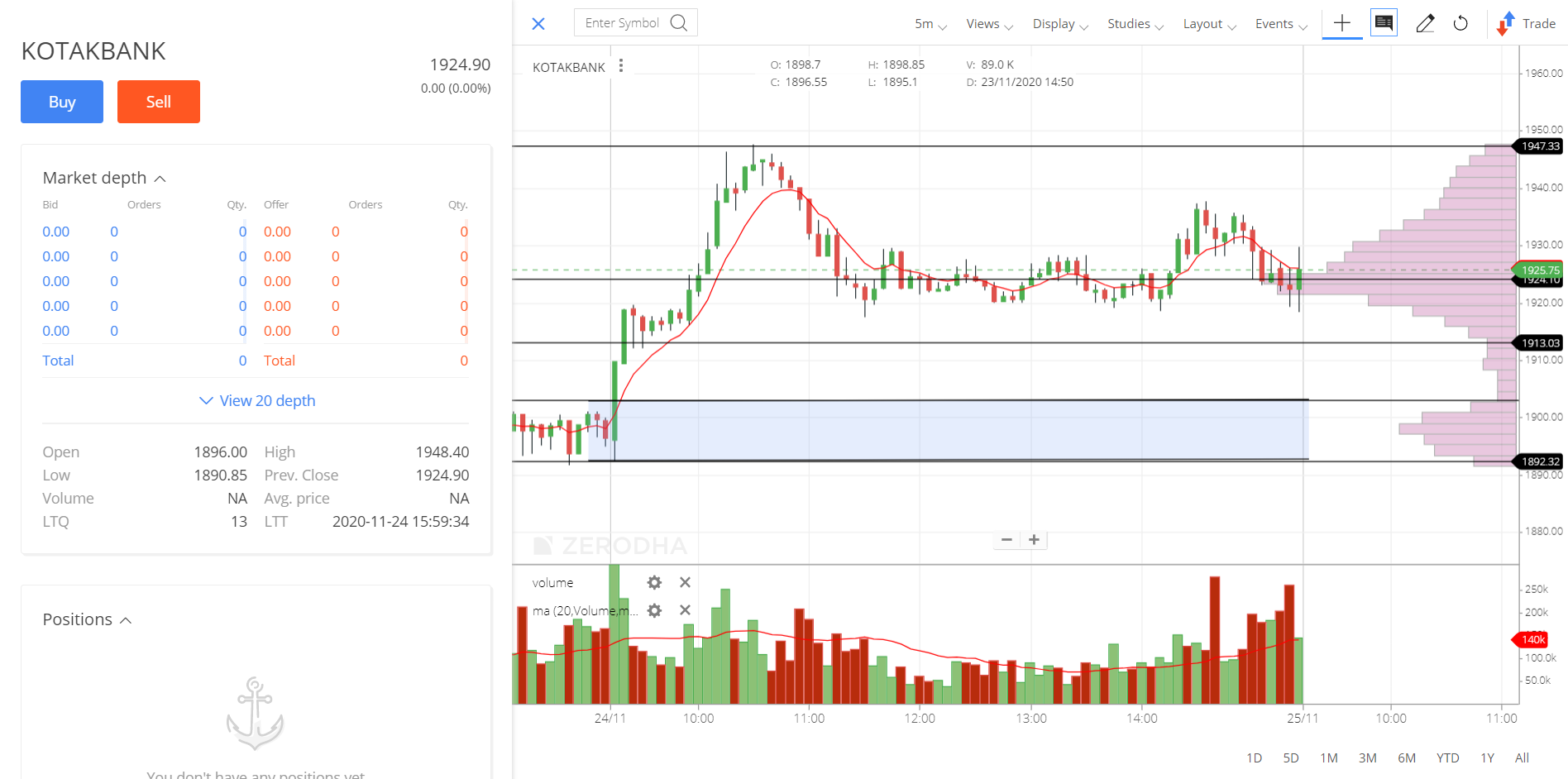Click the orange Sell button

(159, 102)
